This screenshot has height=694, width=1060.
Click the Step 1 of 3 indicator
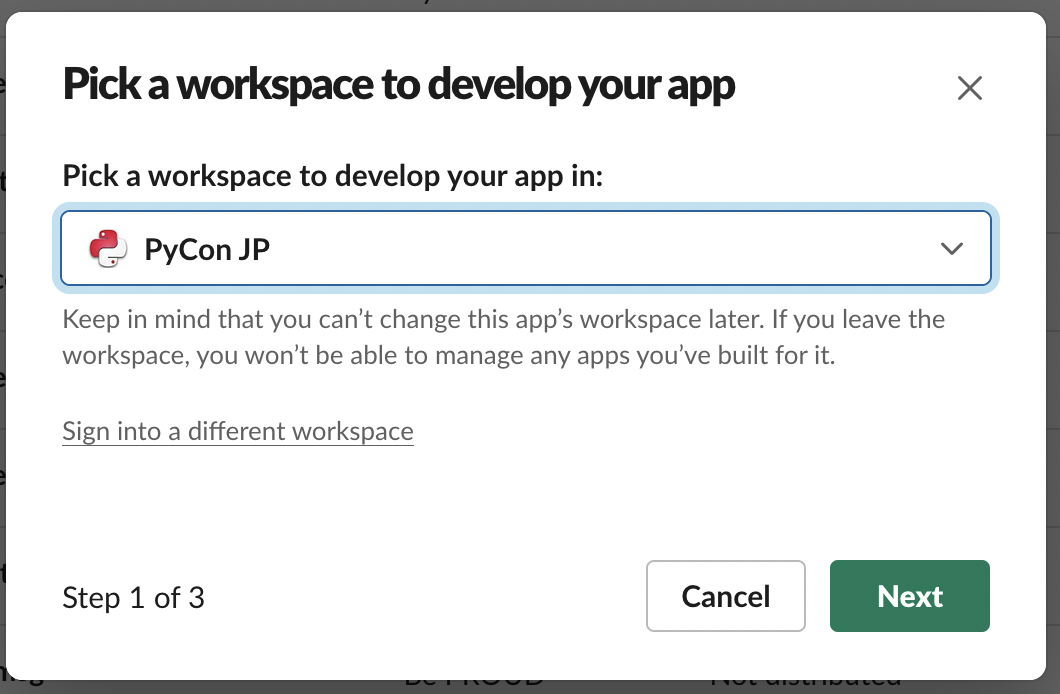133,598
